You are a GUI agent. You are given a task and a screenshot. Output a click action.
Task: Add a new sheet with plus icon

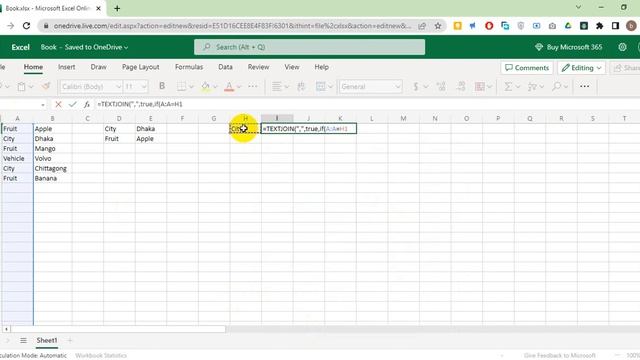pyautogui.click(x=70, y=340)
